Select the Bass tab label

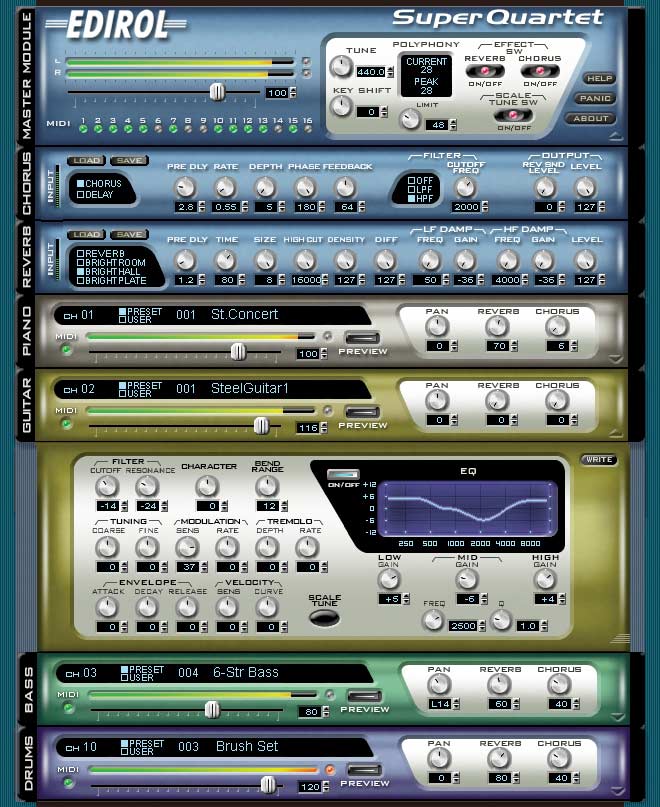(28, 690)
